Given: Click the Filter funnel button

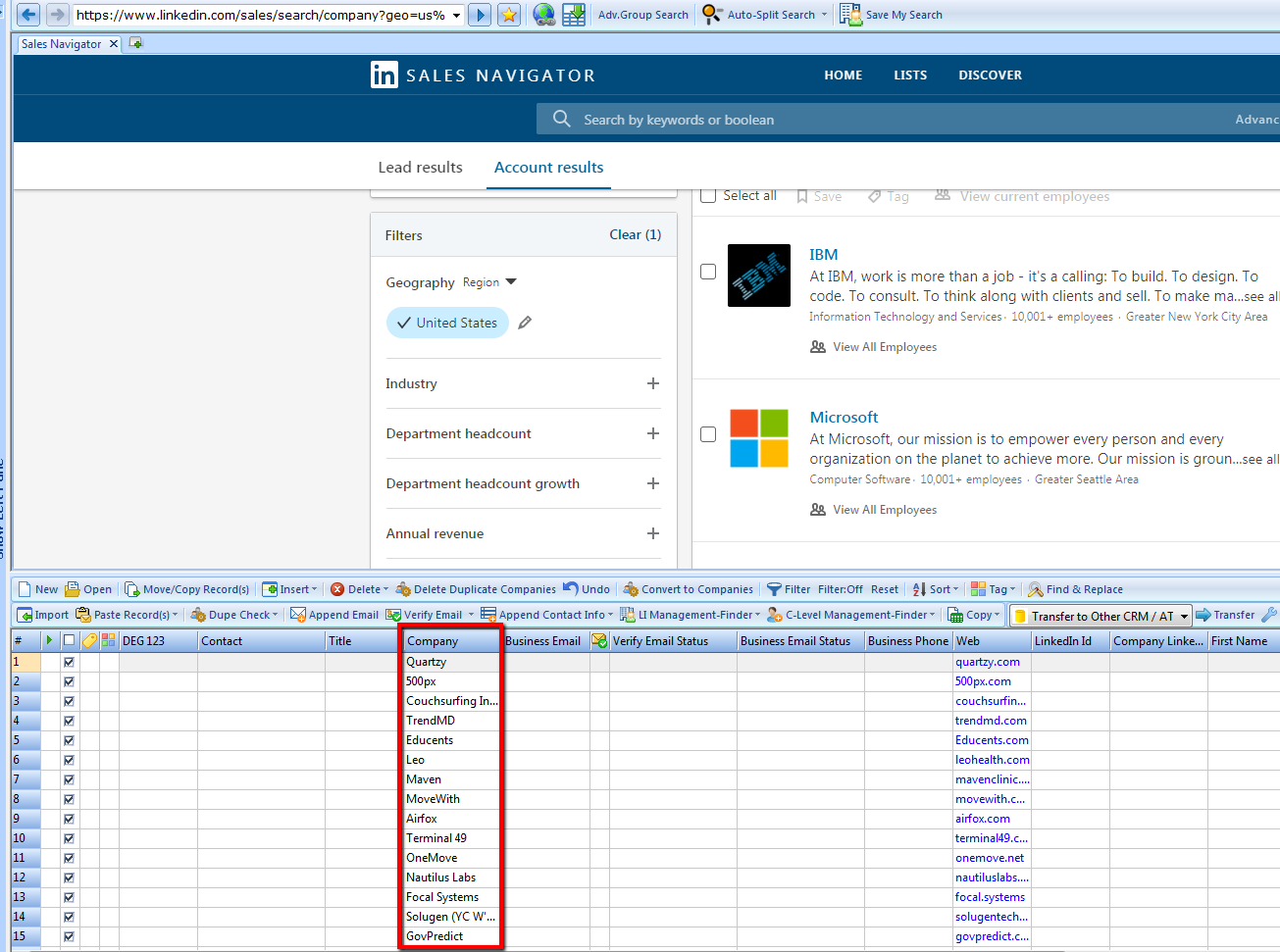Looking at the screenshot, I should click(x=789, y=589).
